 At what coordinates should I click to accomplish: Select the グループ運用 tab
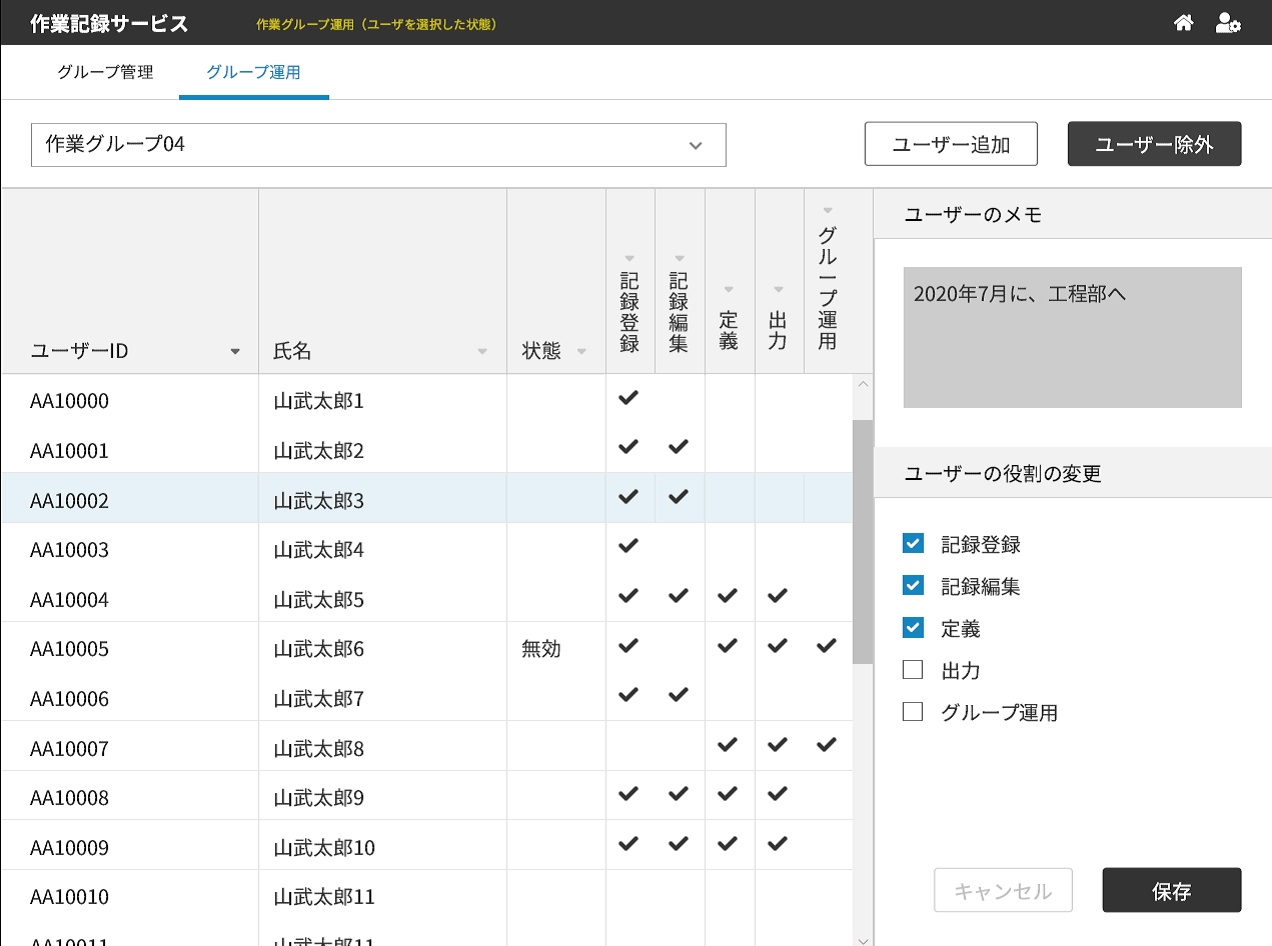(x=253, y=72)
